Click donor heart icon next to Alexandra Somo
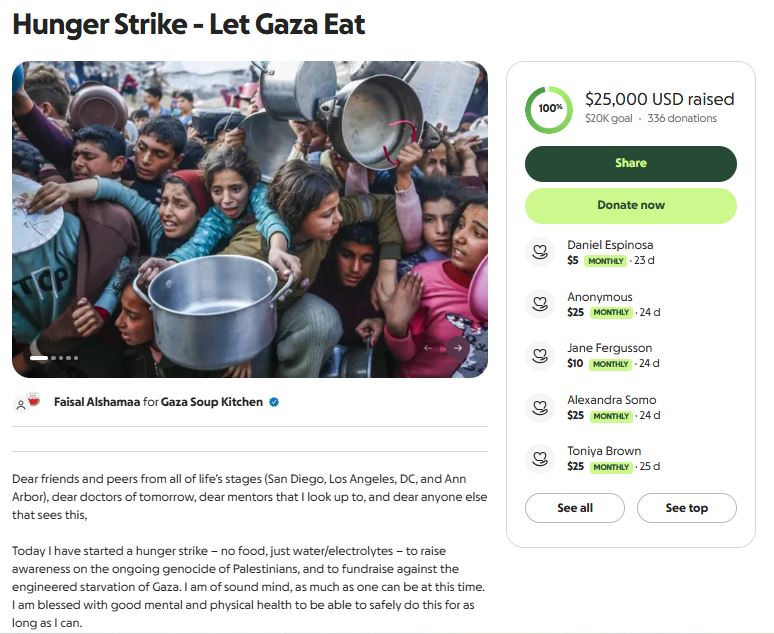Viewport: 774px width, 634px height. click(540, 407)
